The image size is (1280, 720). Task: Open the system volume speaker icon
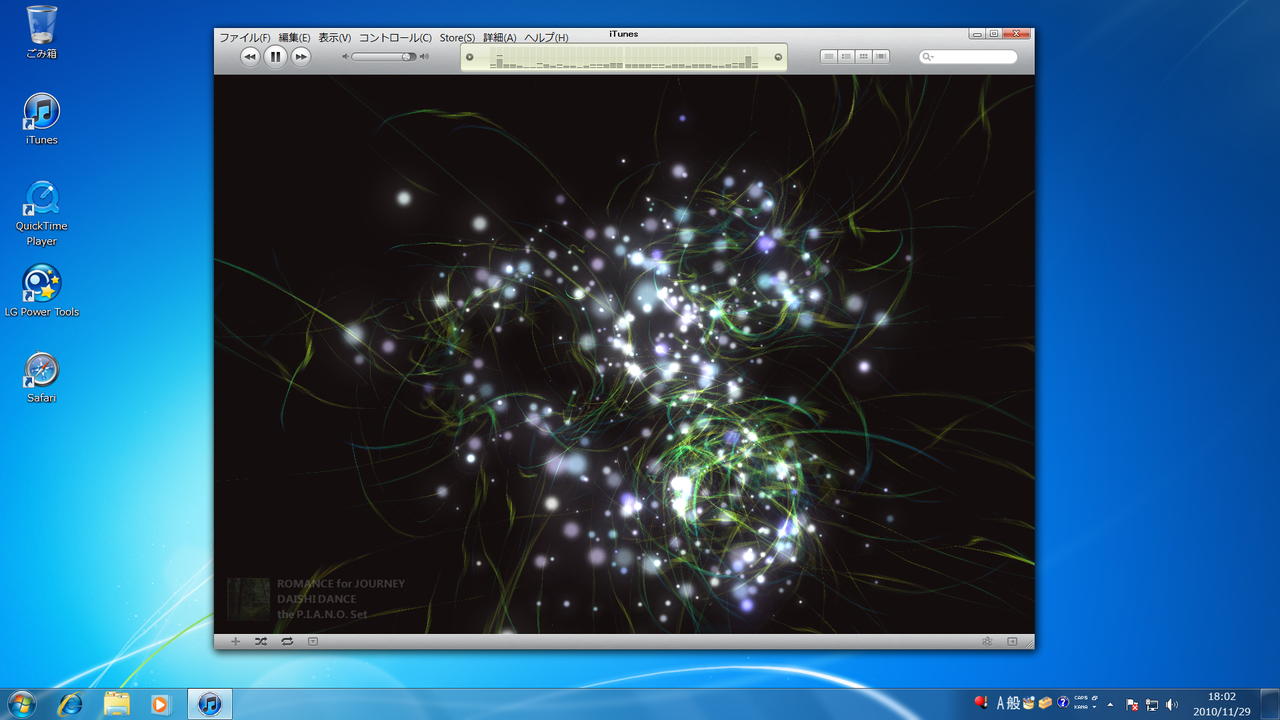pyautogui.click(x=1171, y=704)
